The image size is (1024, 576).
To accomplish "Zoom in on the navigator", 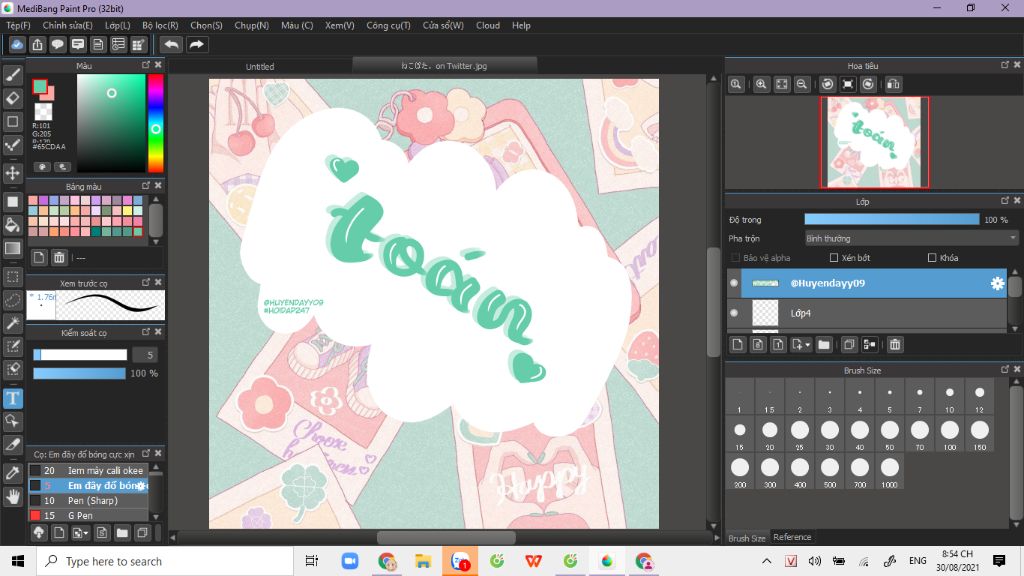I will point(761,84).
